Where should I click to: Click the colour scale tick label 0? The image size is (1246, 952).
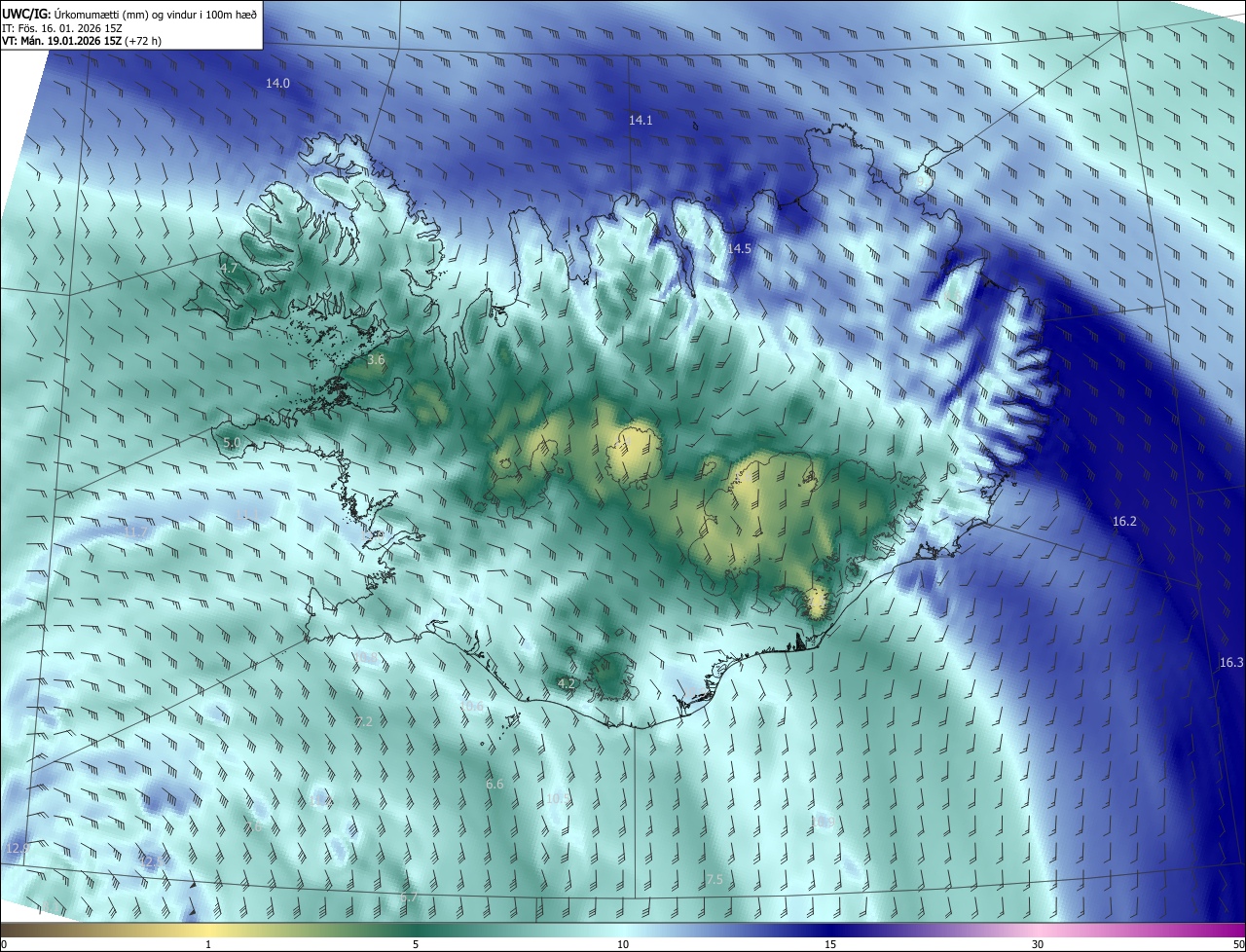[4, 945]
